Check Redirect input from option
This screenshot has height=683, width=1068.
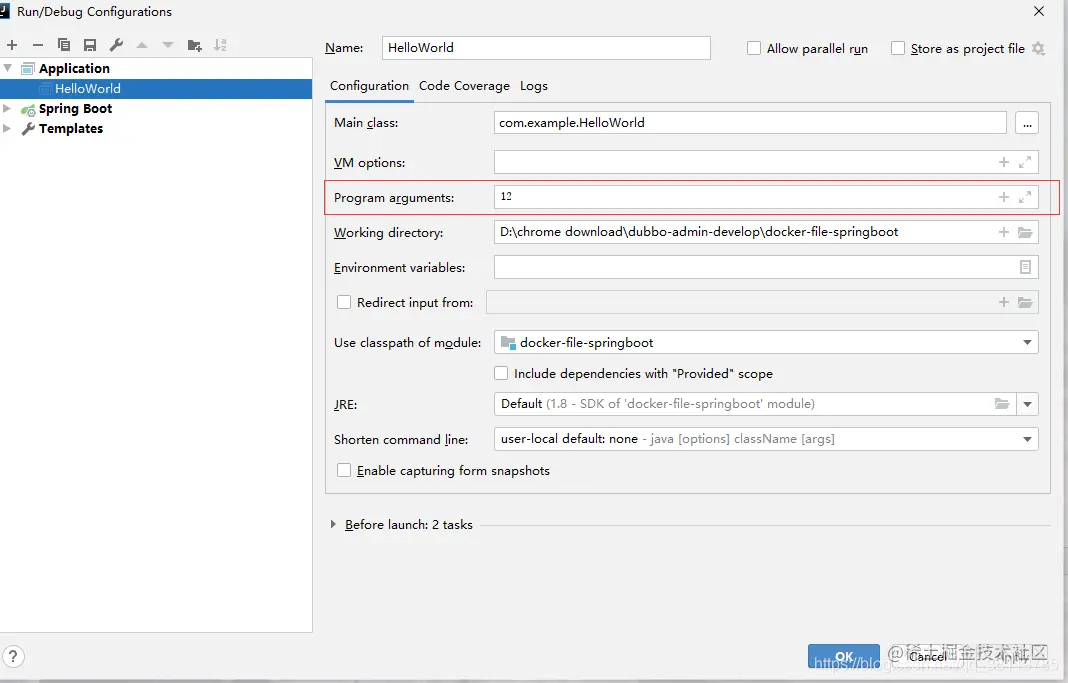tap(344, 302)
